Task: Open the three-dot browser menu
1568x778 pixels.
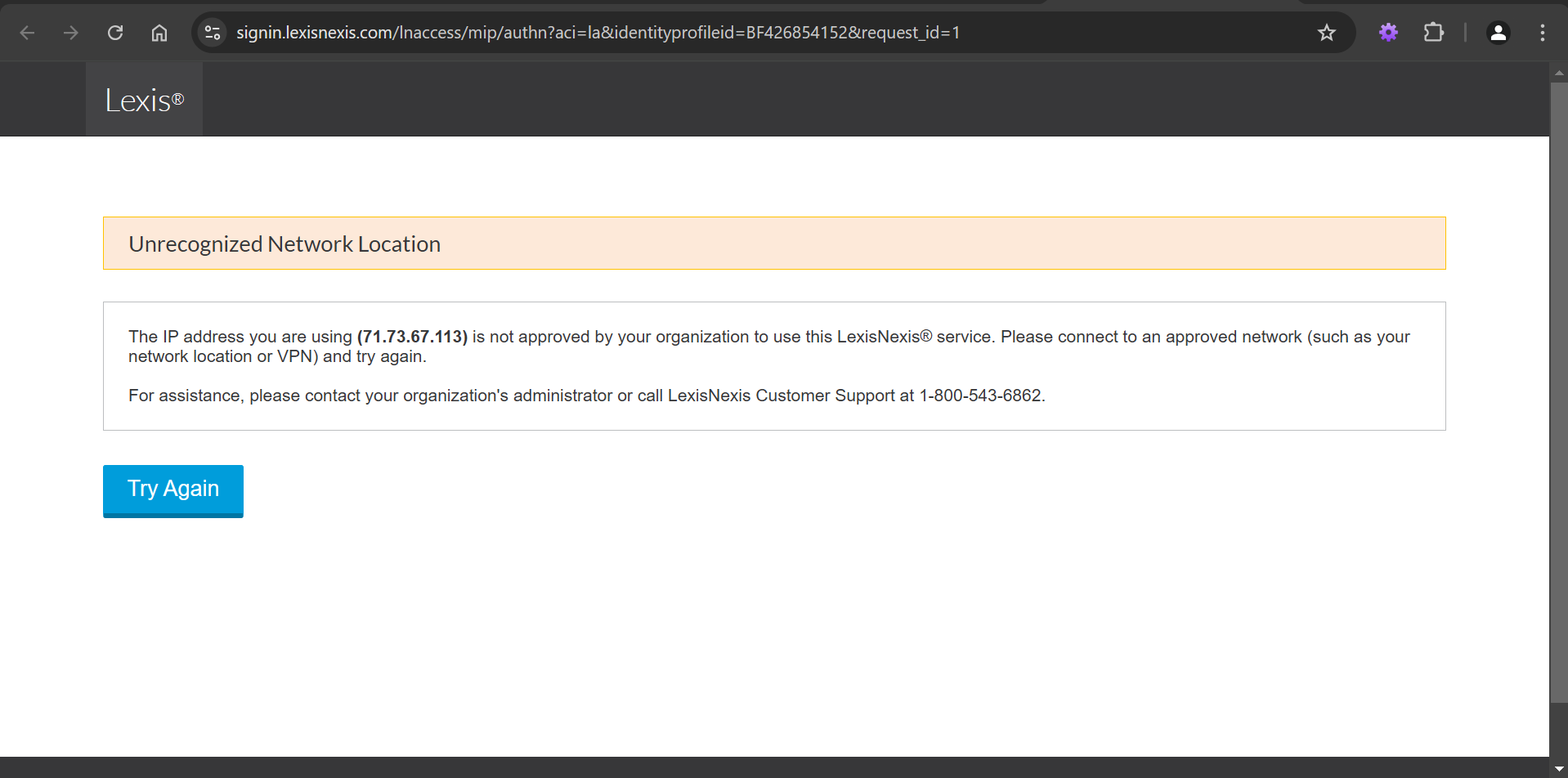Action: tap(1542, 33)
